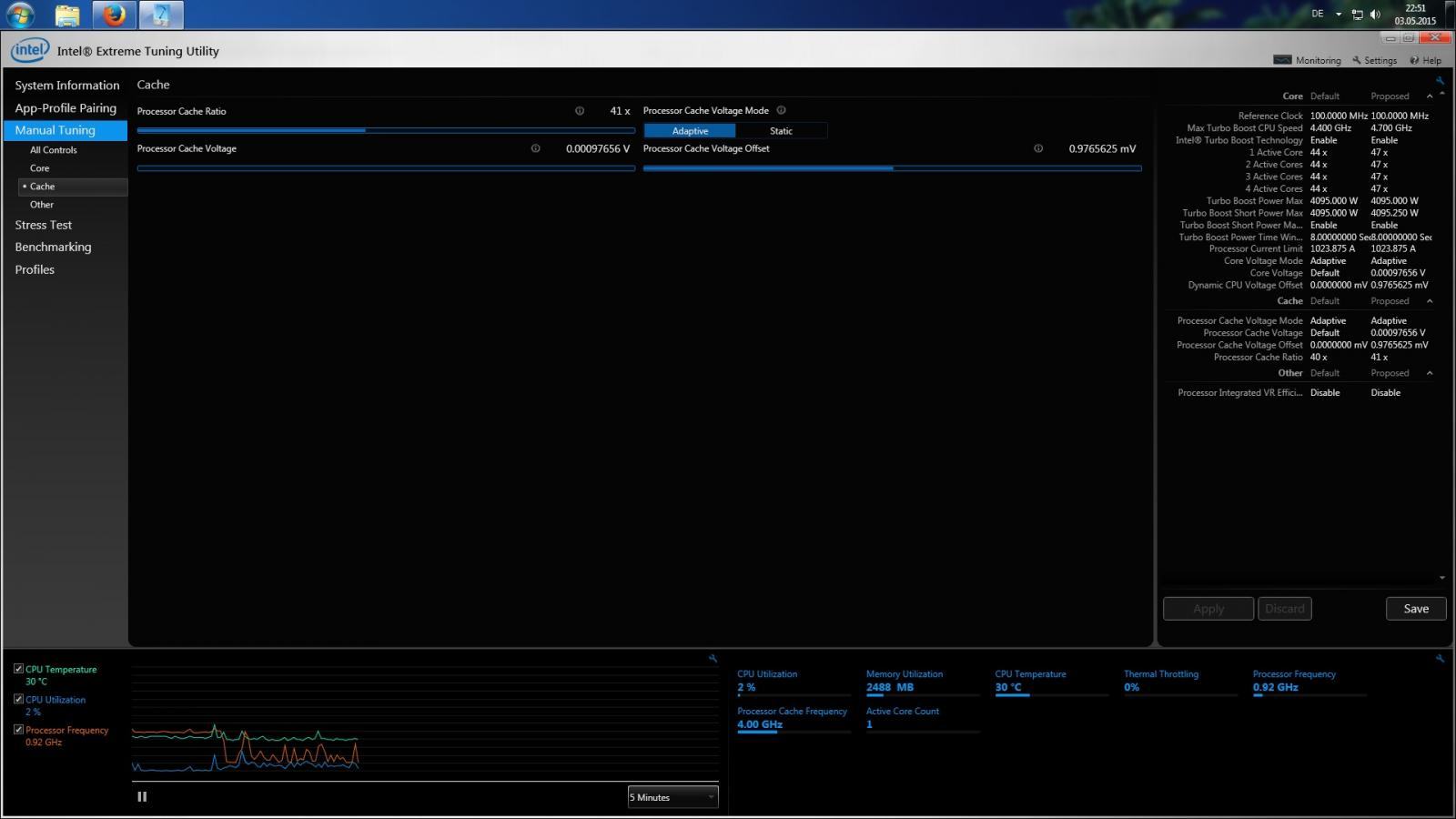The width and height of the screenshot is (1456, 819).
Task: Click the volume speaker tray icon
Action: [x=1375, y=15]
